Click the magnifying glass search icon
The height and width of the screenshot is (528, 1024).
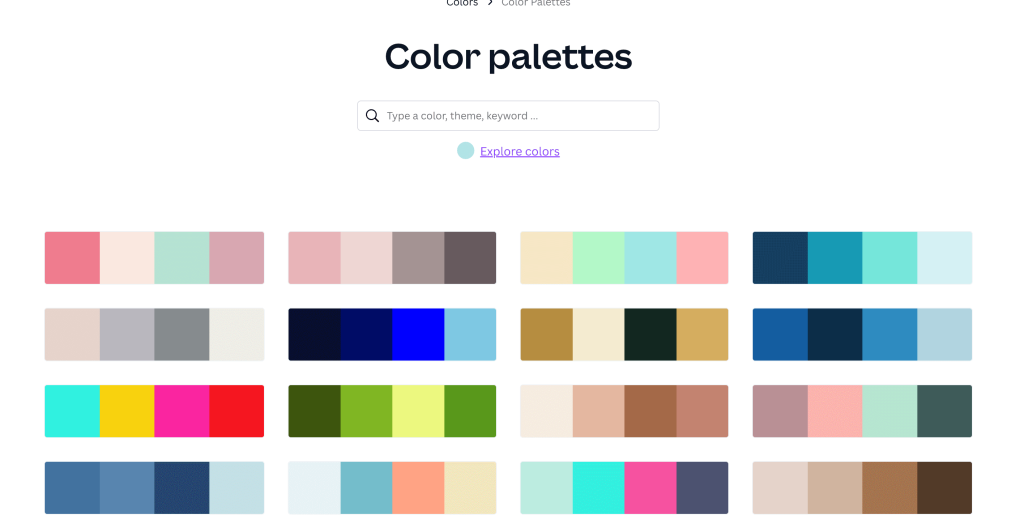(x=372, y=116)
